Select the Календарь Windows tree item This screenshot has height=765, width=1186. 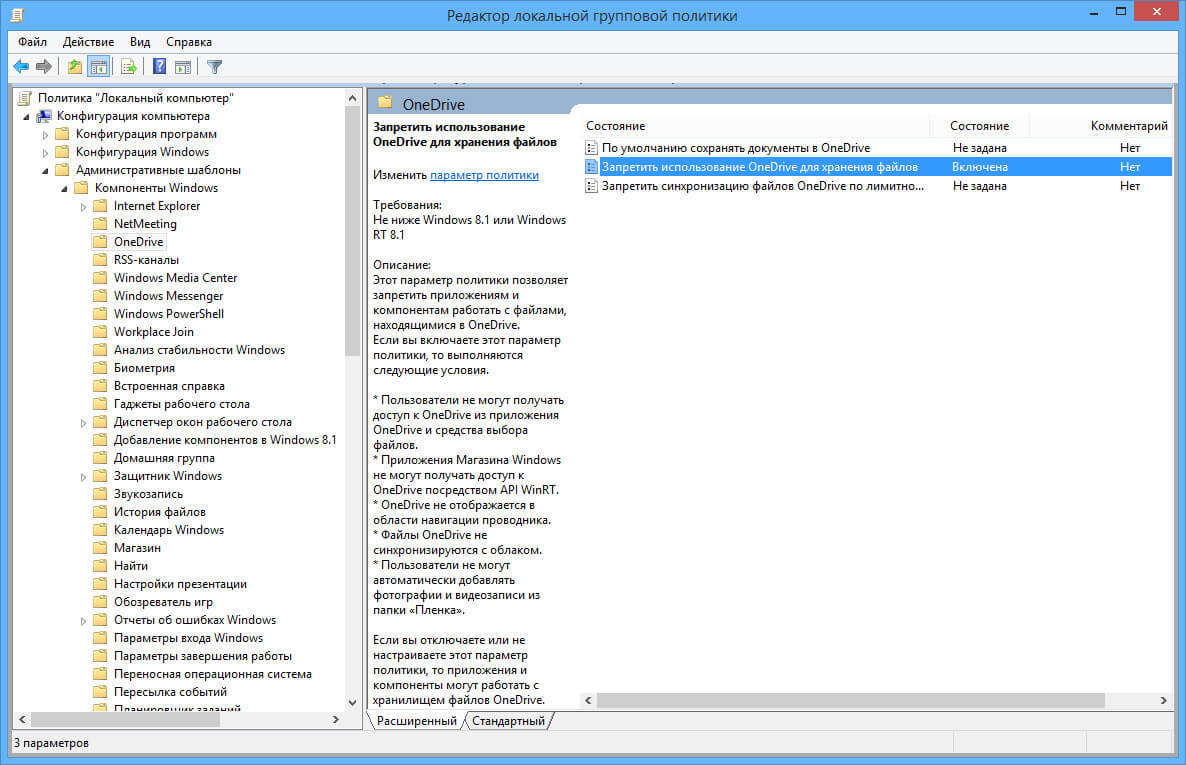pyautogui.click(x=169, y=530)
